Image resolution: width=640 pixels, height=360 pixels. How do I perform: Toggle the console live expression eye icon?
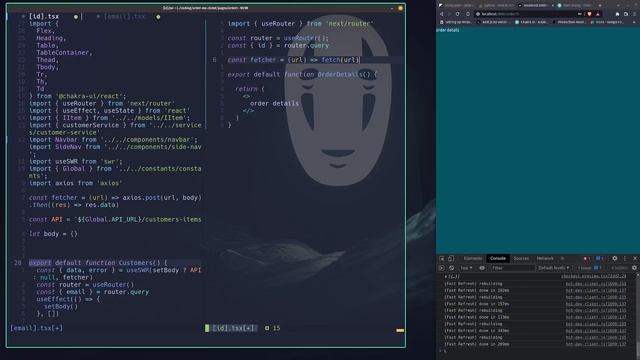click(x=482, y=268)
